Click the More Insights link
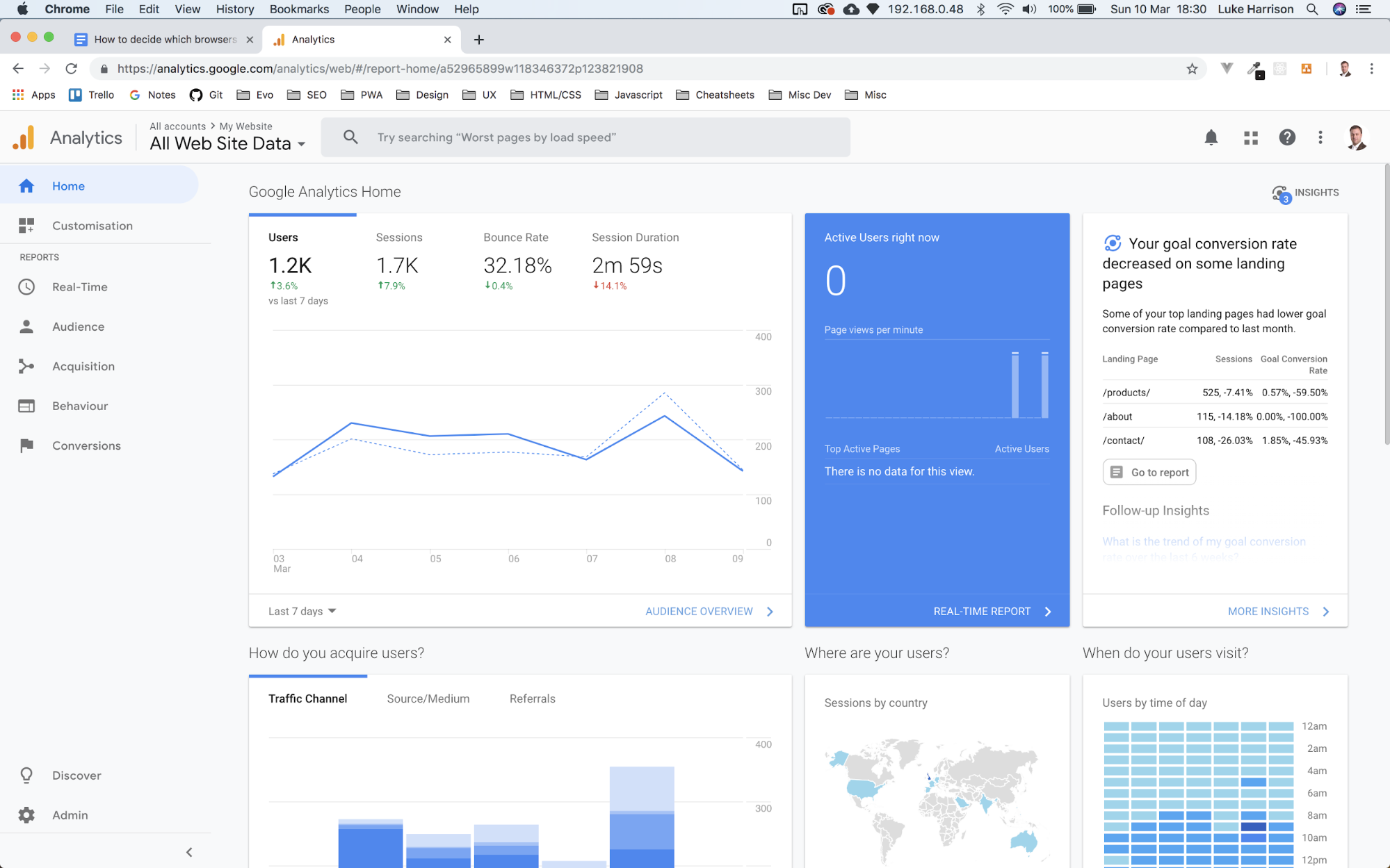 1279,611
